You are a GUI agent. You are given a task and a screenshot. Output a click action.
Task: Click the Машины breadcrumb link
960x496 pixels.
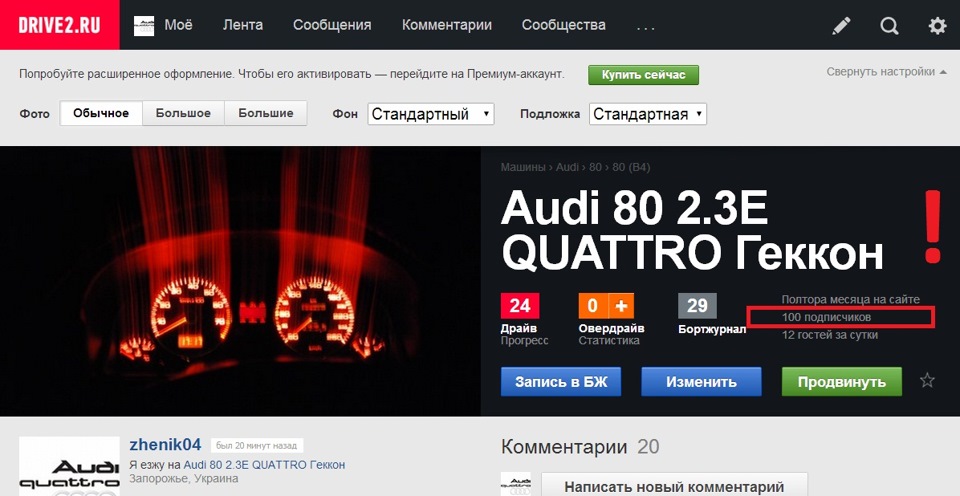523,167
